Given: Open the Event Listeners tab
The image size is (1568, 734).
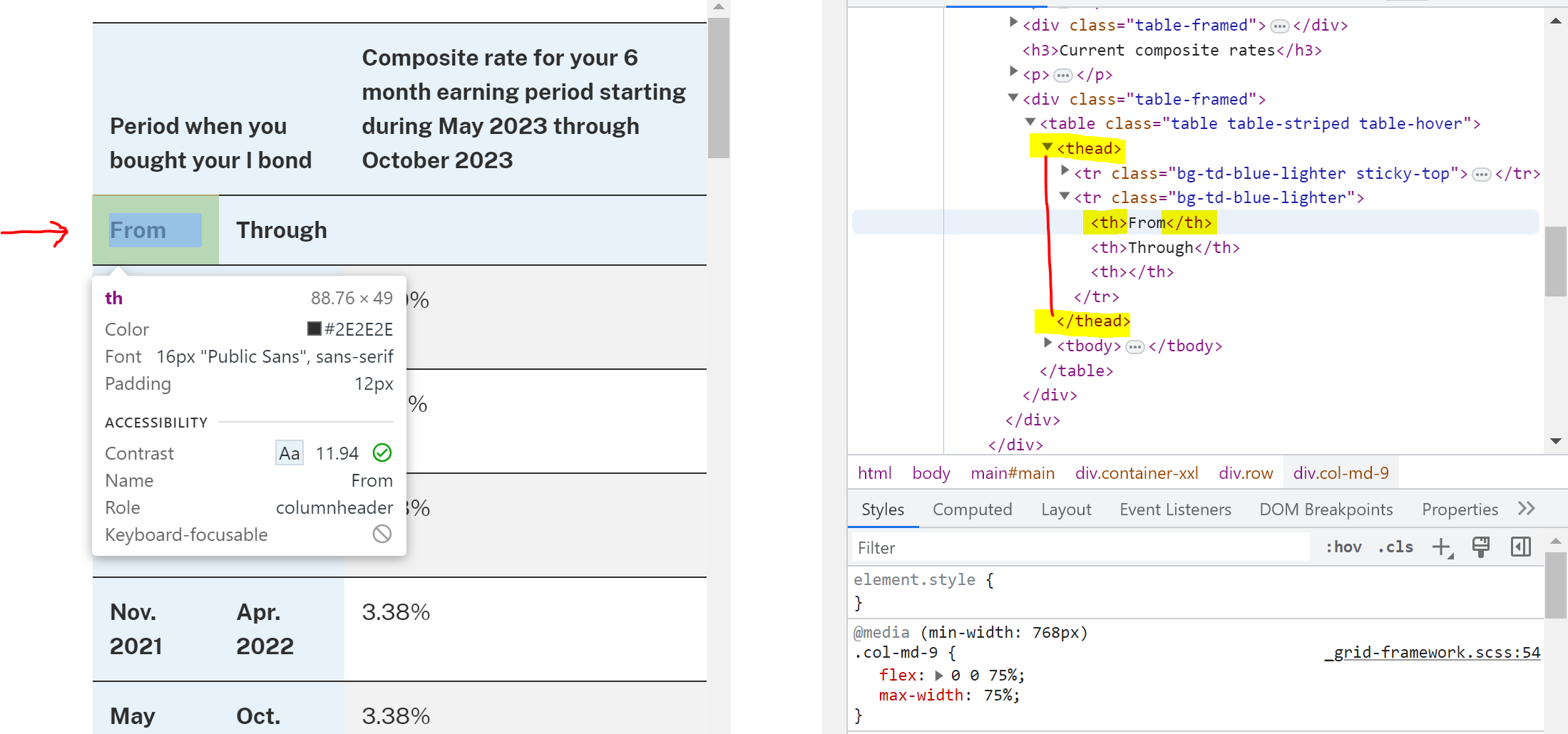Looking at the screenshot, I should (x=1175, y=509).
